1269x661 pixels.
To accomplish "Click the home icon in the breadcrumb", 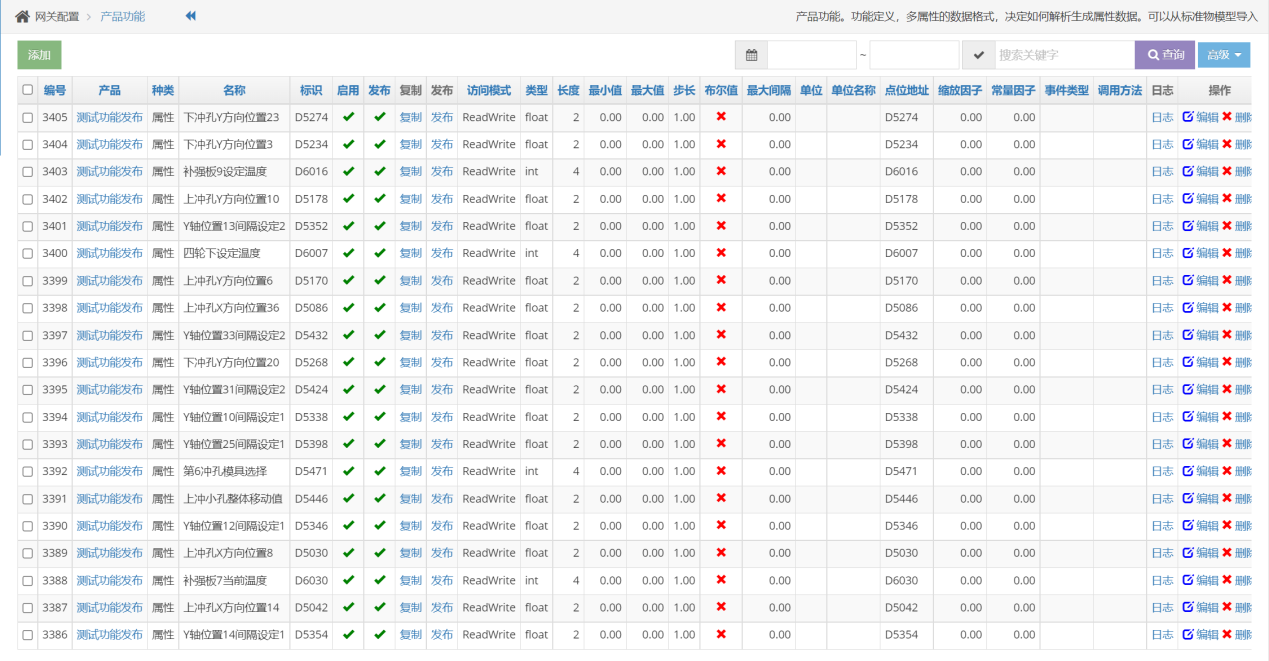I will click(22, 17).
